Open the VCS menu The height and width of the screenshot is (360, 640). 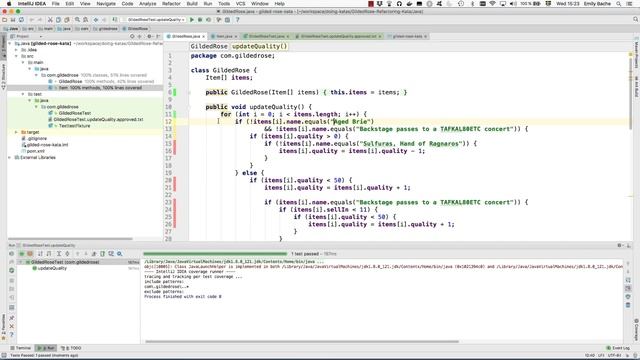pyautogui.click(x=241, y=4)
